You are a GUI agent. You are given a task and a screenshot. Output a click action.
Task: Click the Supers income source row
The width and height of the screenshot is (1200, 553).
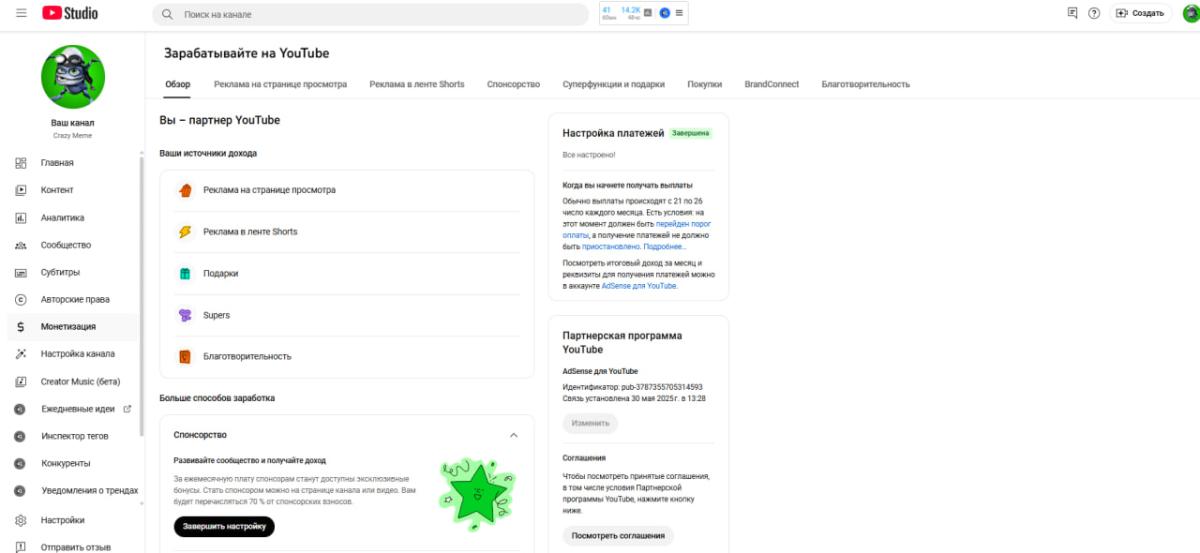pyautogui.click(x=347, y=315)
